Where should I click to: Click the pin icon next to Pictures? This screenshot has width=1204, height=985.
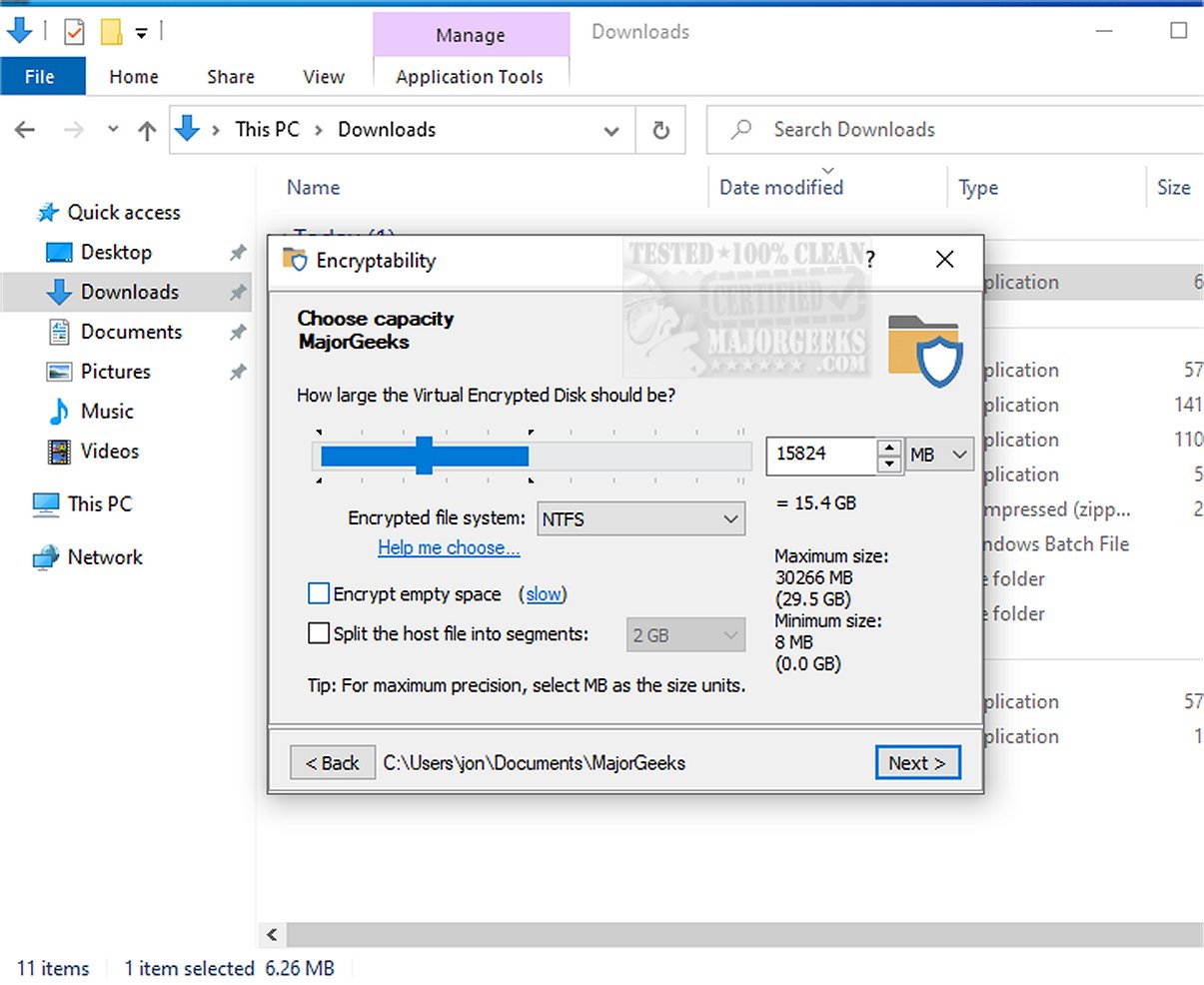[238, 373]
